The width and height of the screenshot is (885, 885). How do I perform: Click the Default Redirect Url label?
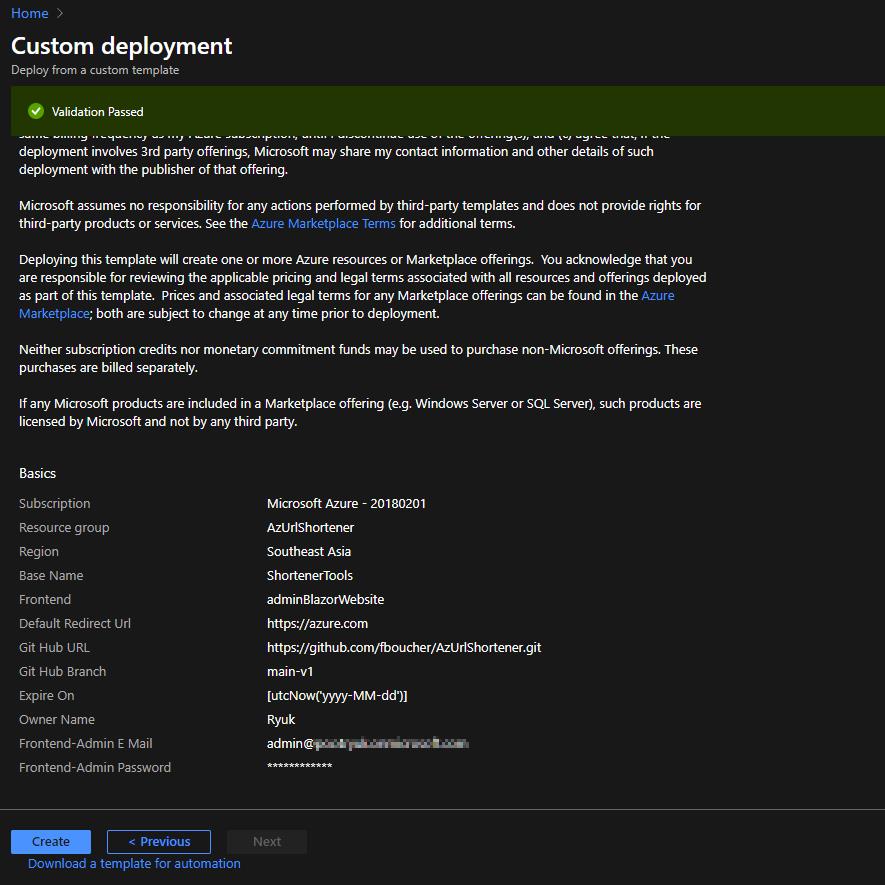click(75, 624)
